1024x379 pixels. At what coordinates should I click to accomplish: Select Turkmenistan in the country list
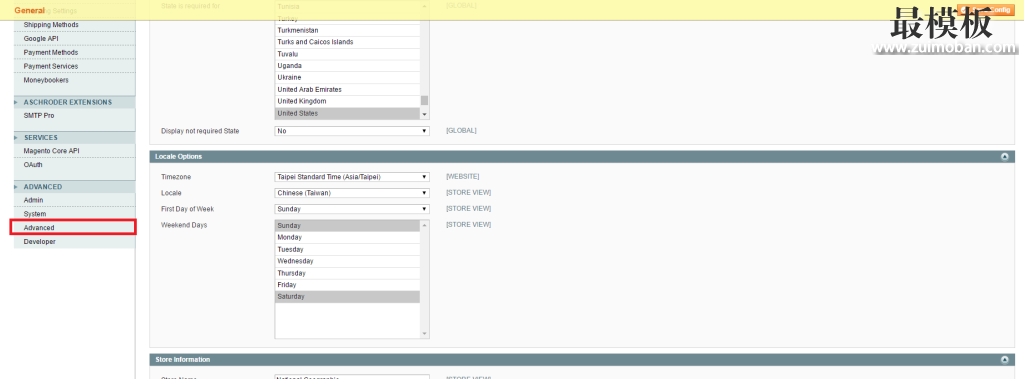point(347,30)
